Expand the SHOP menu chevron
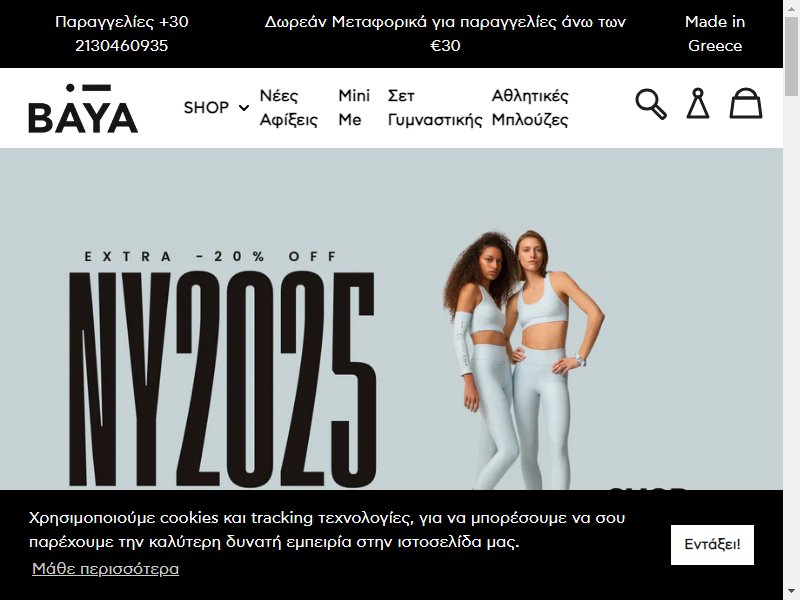This screenshot has height=600, width=800. click(x=244, y=108)
